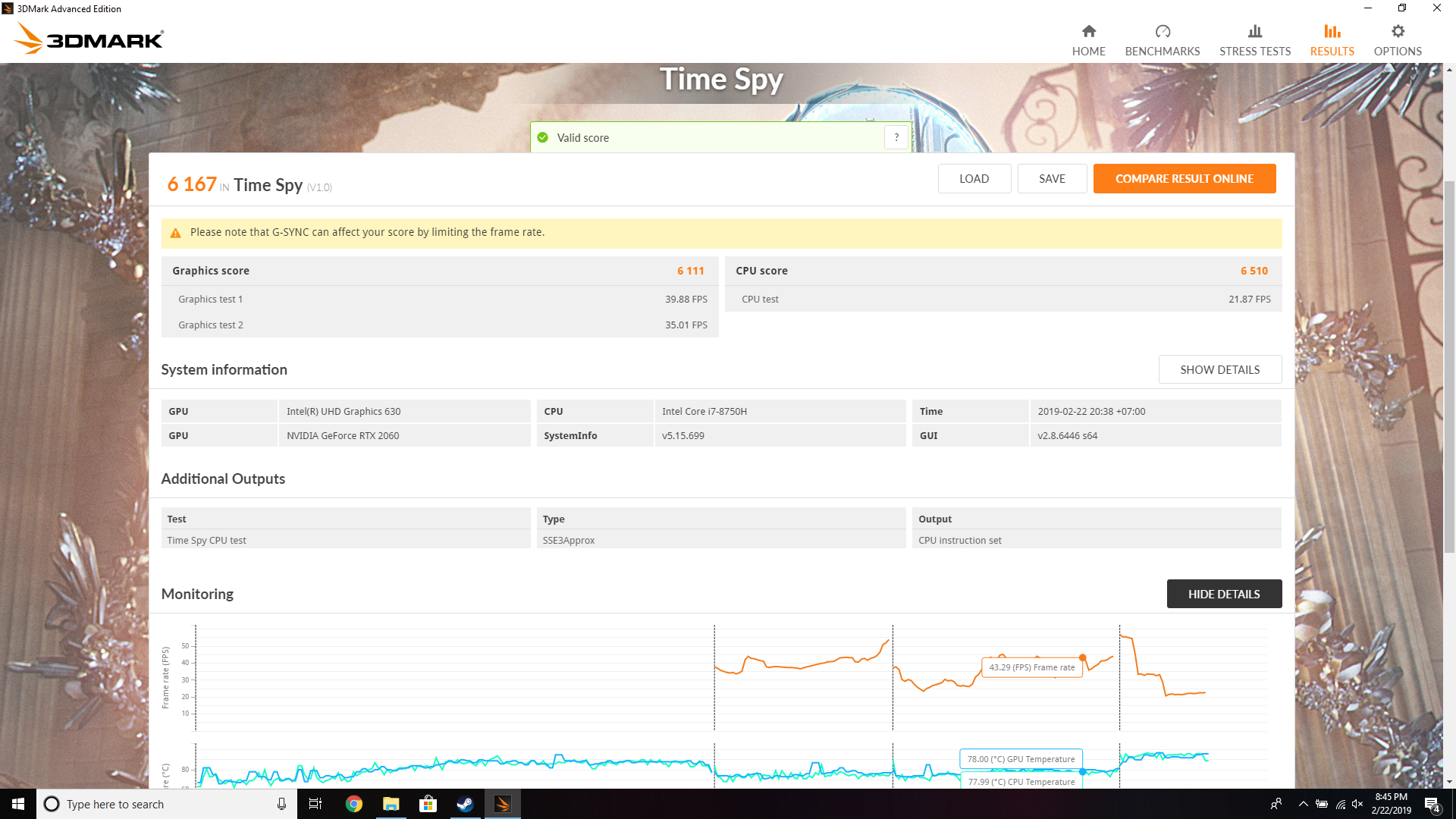Open File Explorer from taskbar
This screenshot has height=819, width=1456.
point(391,804)
